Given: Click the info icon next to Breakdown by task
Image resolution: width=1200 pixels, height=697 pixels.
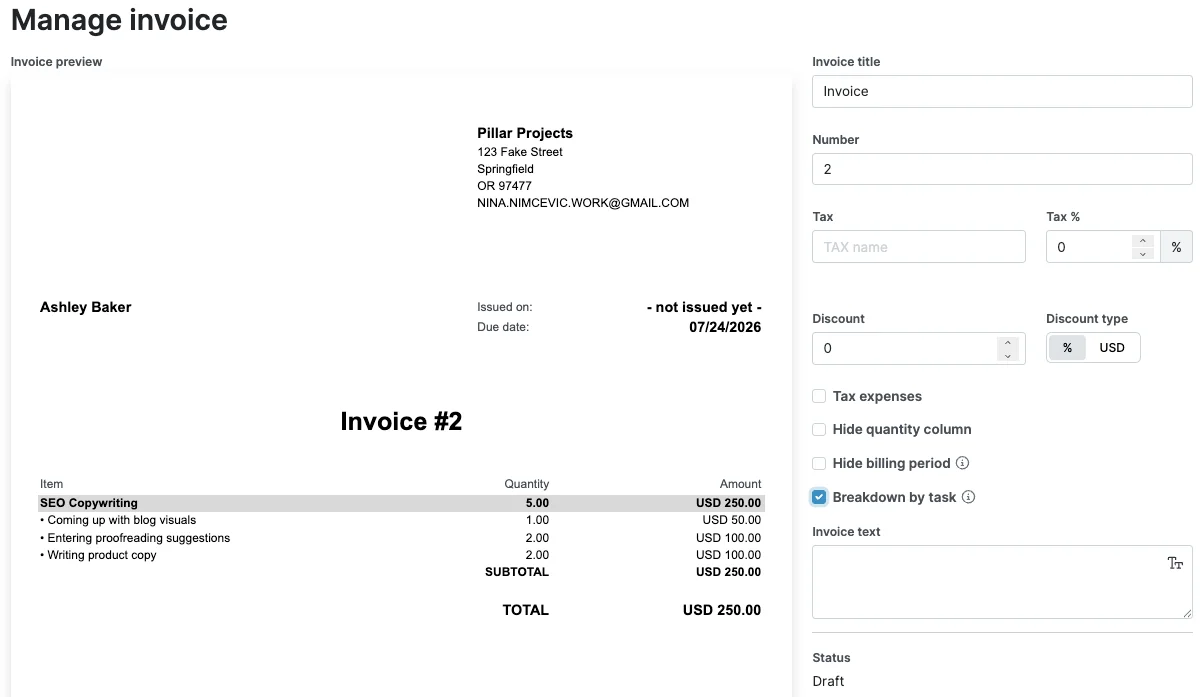Looking at the screenshot, I should 968,497.
